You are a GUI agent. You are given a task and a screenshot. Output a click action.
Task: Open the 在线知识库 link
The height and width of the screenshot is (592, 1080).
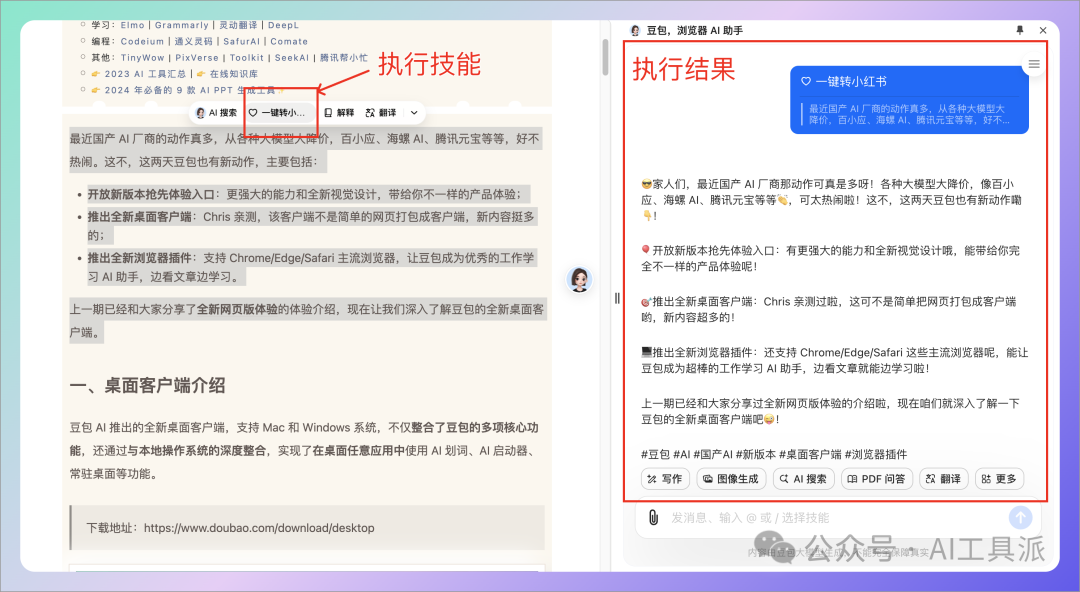[x=234, y=74]
